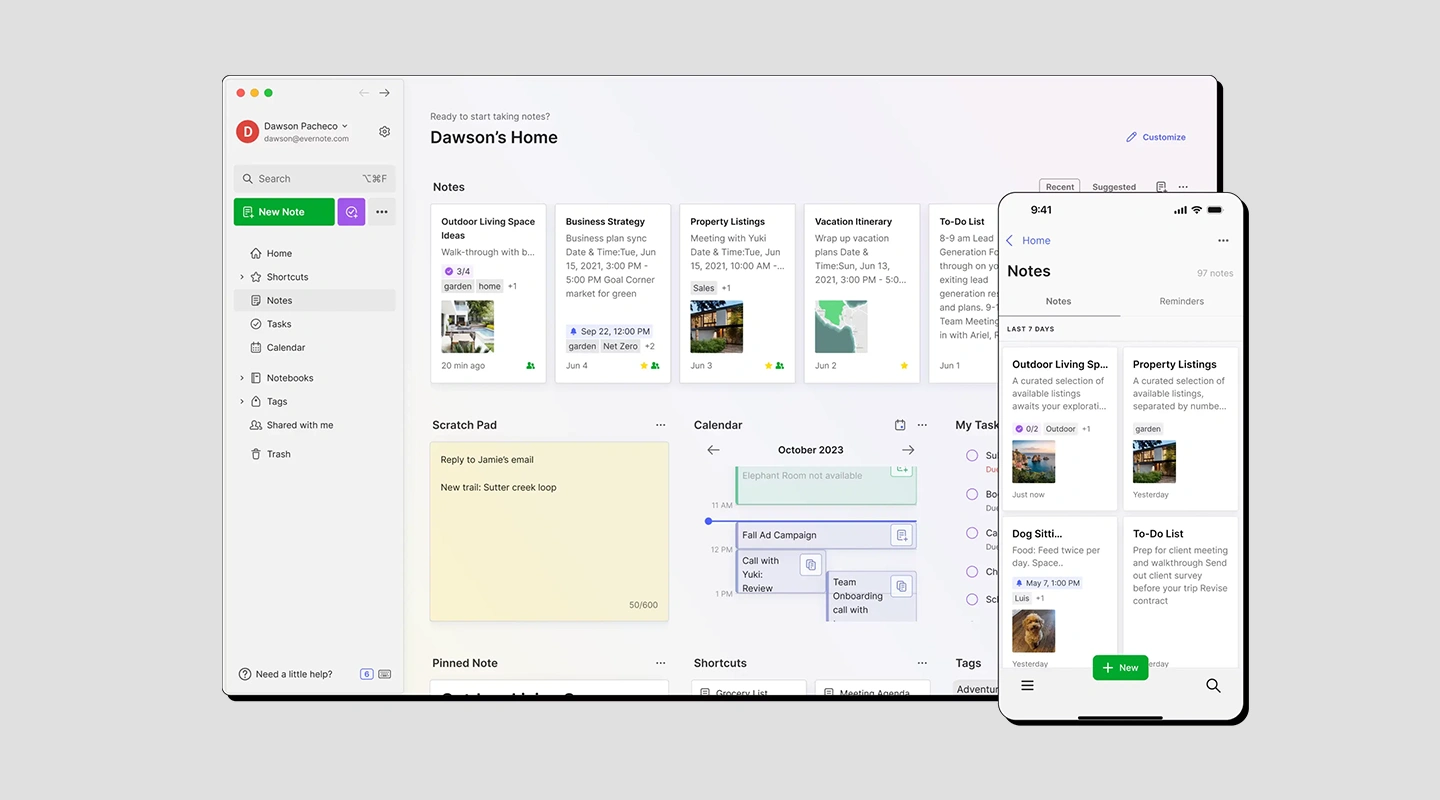Show +1 more tags on Outdoor Living card
The height and width of the screenshot is (800, 1440).
click(512, 286)
